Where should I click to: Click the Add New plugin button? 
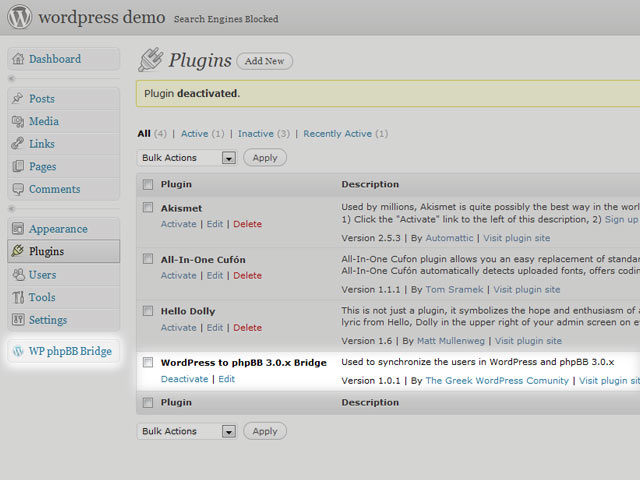point(264,61)
